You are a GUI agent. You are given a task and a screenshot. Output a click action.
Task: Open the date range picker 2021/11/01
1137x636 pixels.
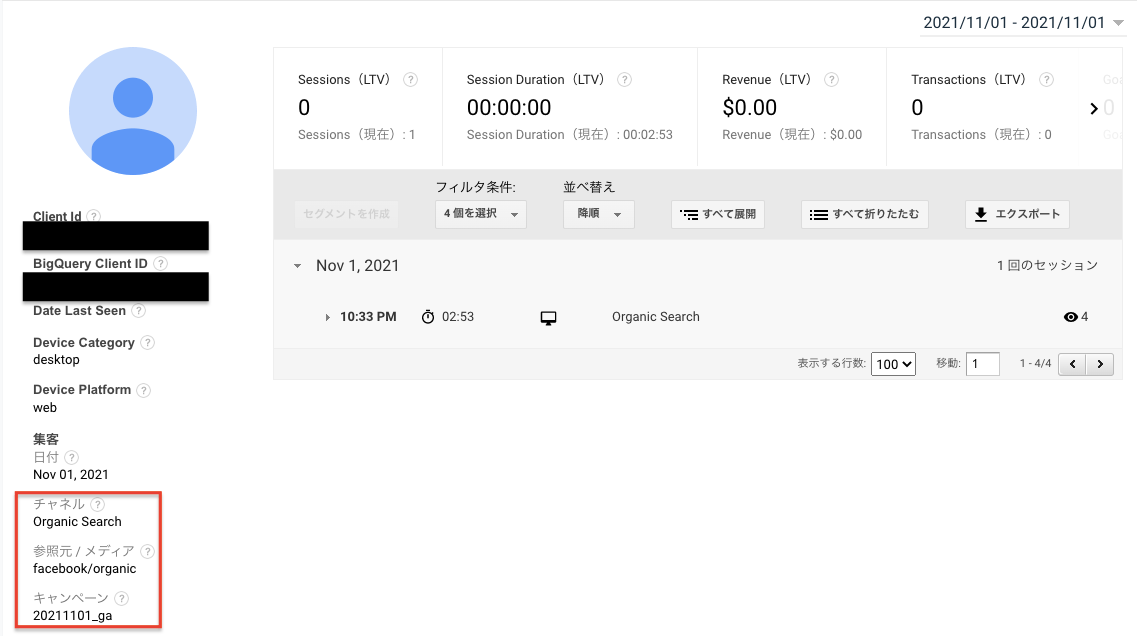tap(1022, 22)
